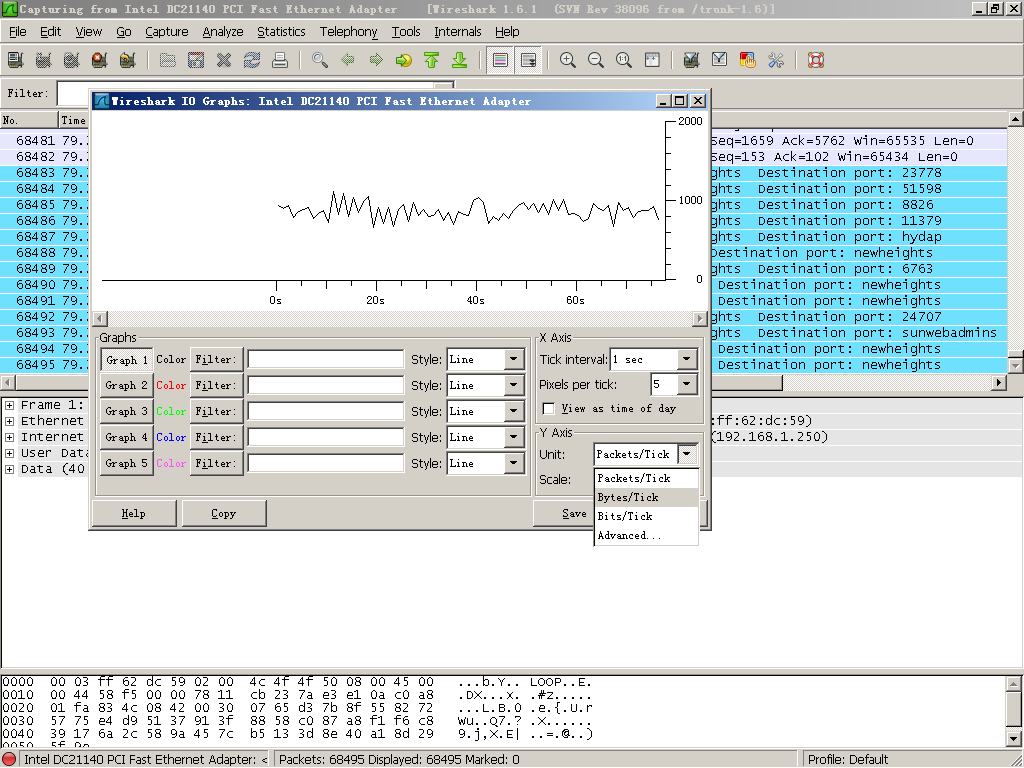
Task: Toggle Graph 2 button
Action: [127, 385]
